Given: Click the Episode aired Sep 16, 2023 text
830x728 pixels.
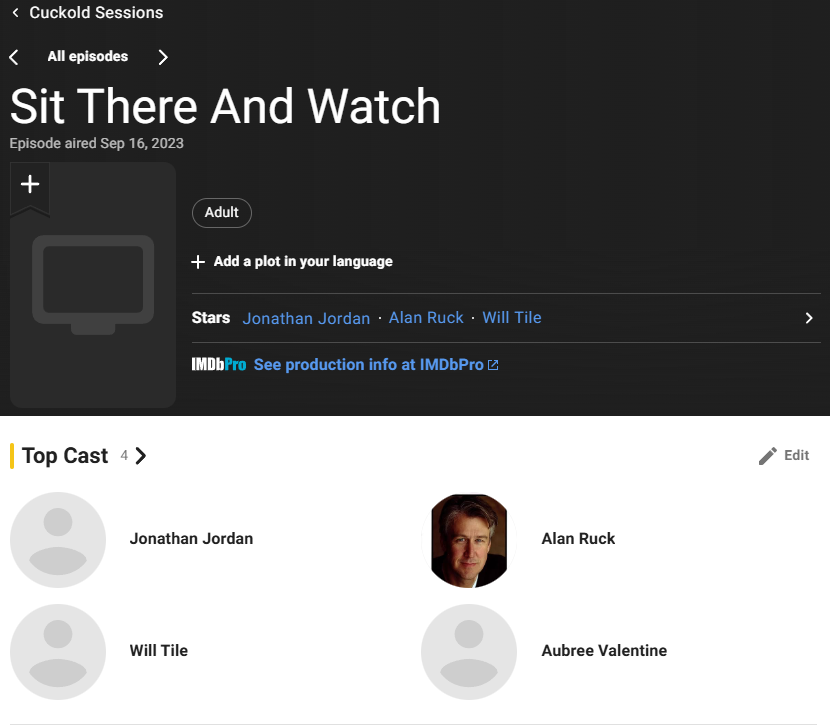Looking at the screenshot, I should (96, 143).
